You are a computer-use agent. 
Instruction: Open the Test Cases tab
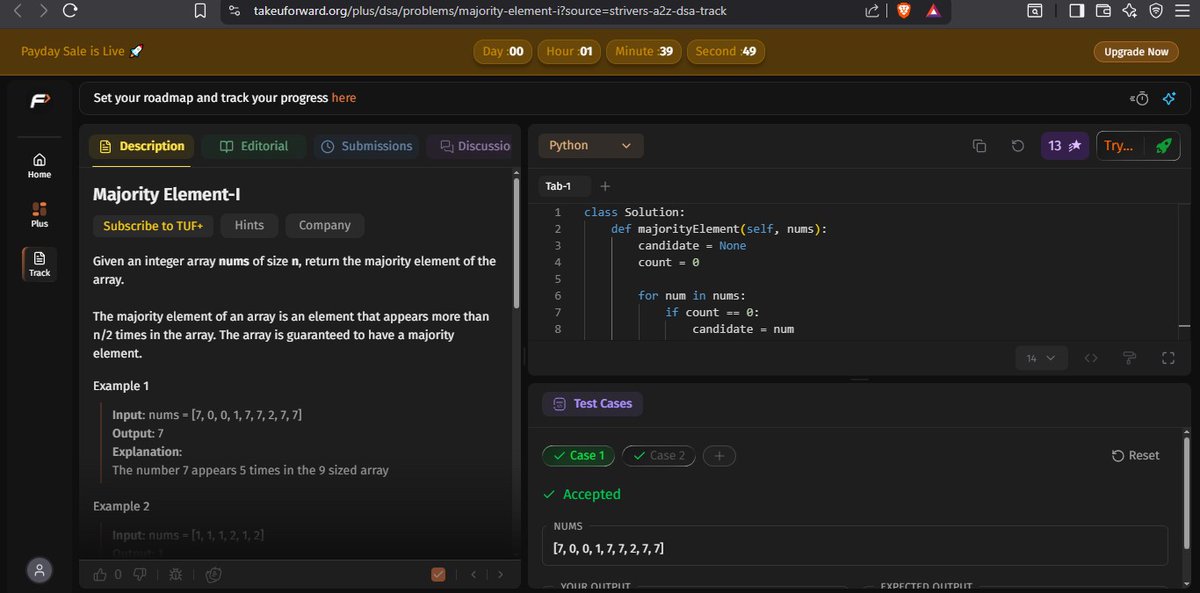point(593,404)
